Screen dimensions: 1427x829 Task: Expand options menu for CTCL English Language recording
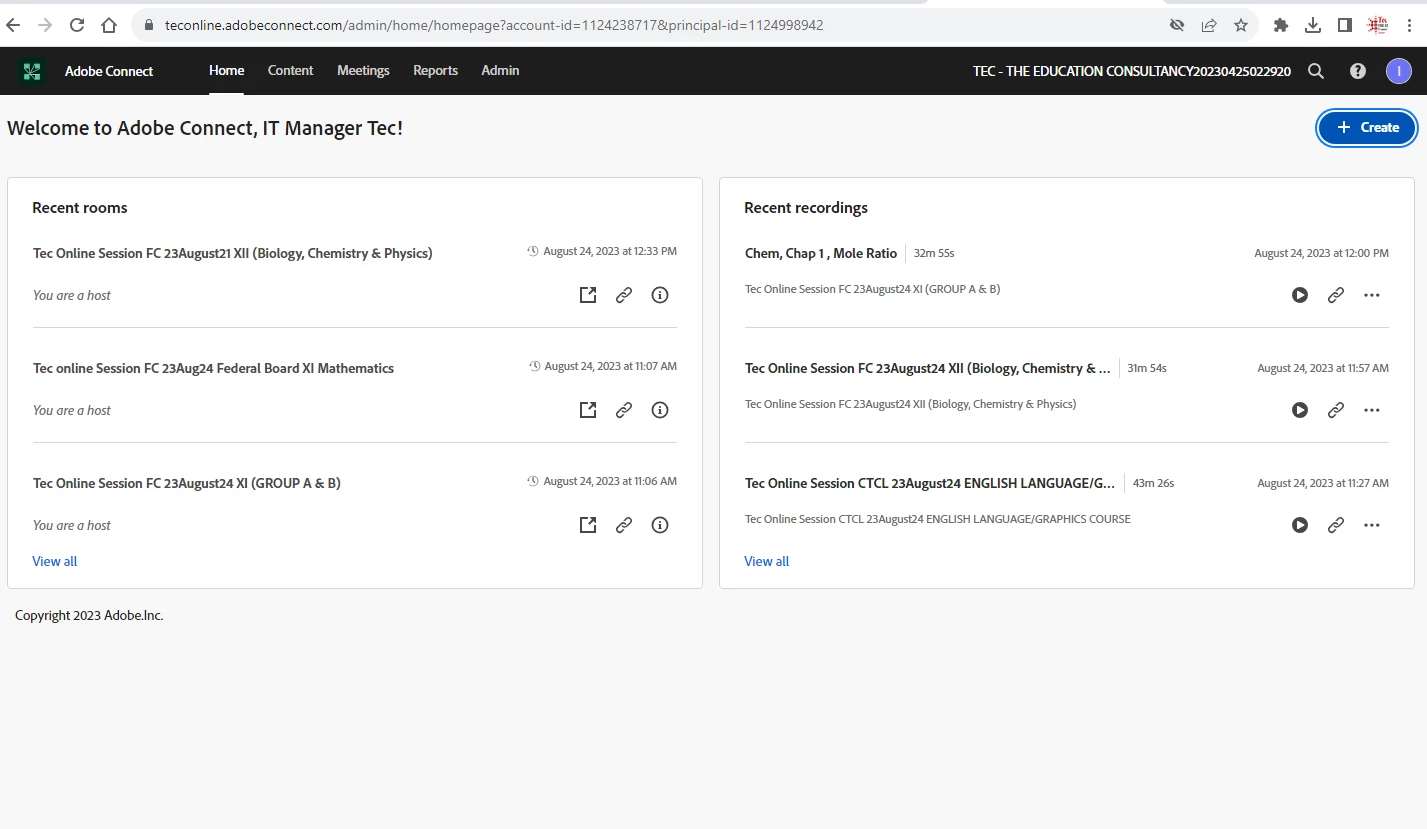pyautogui.click(x=1372, y=525)
